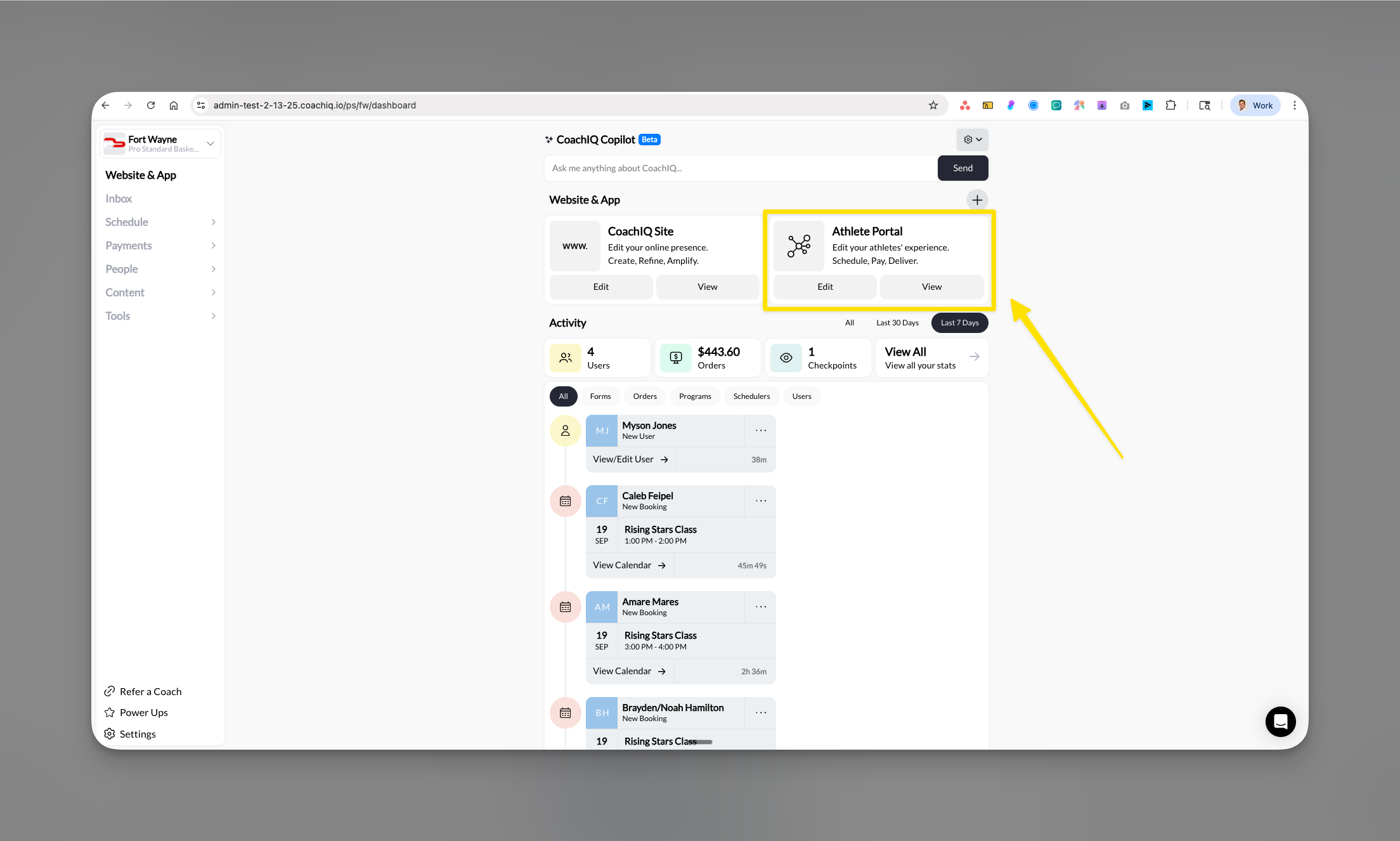Click the Checkpoints eye icon
Image resolution: width=1400 pixels, height=841 pixels.
[786, 358]
